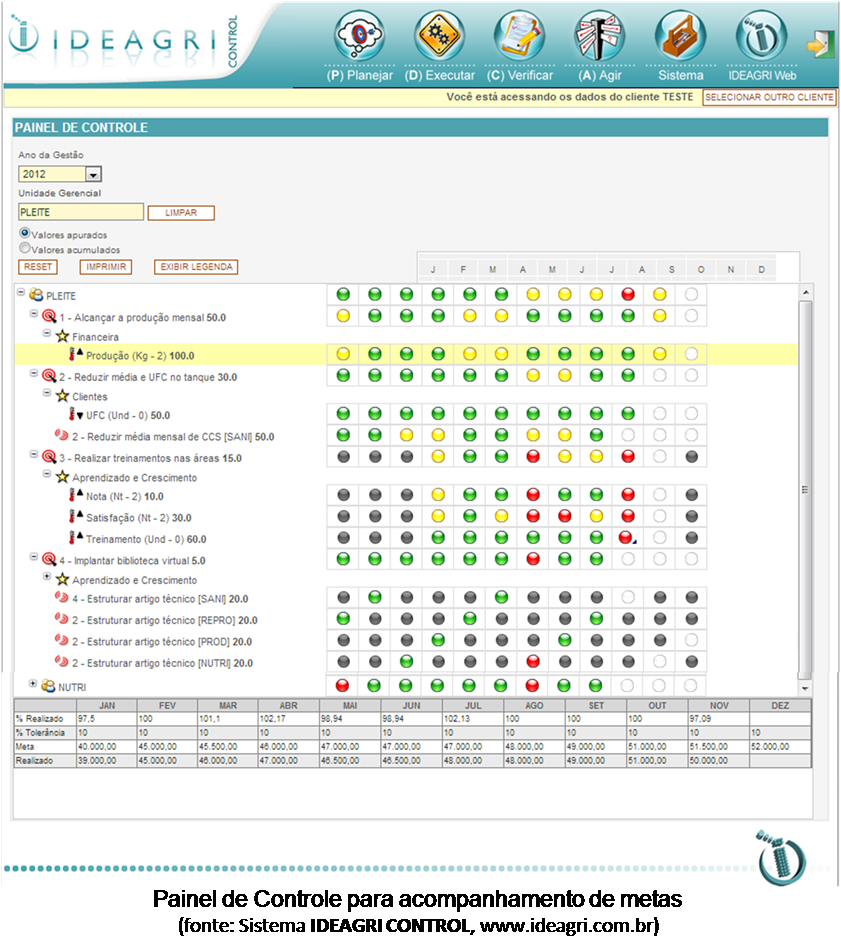
Task: Select 2 - Estruturar artigo técnico [PROD] row
Action: pos(162,641)
